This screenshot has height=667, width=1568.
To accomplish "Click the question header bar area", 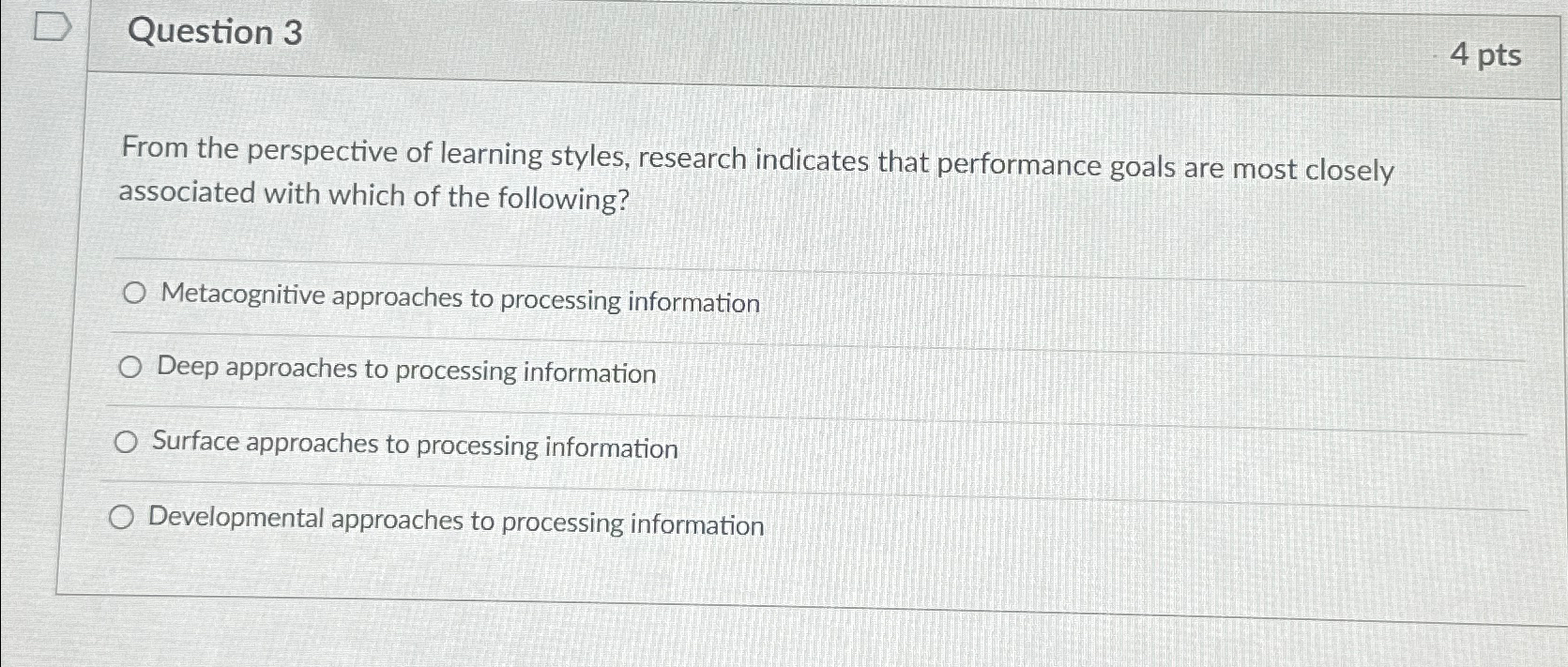I will [751, 42].
